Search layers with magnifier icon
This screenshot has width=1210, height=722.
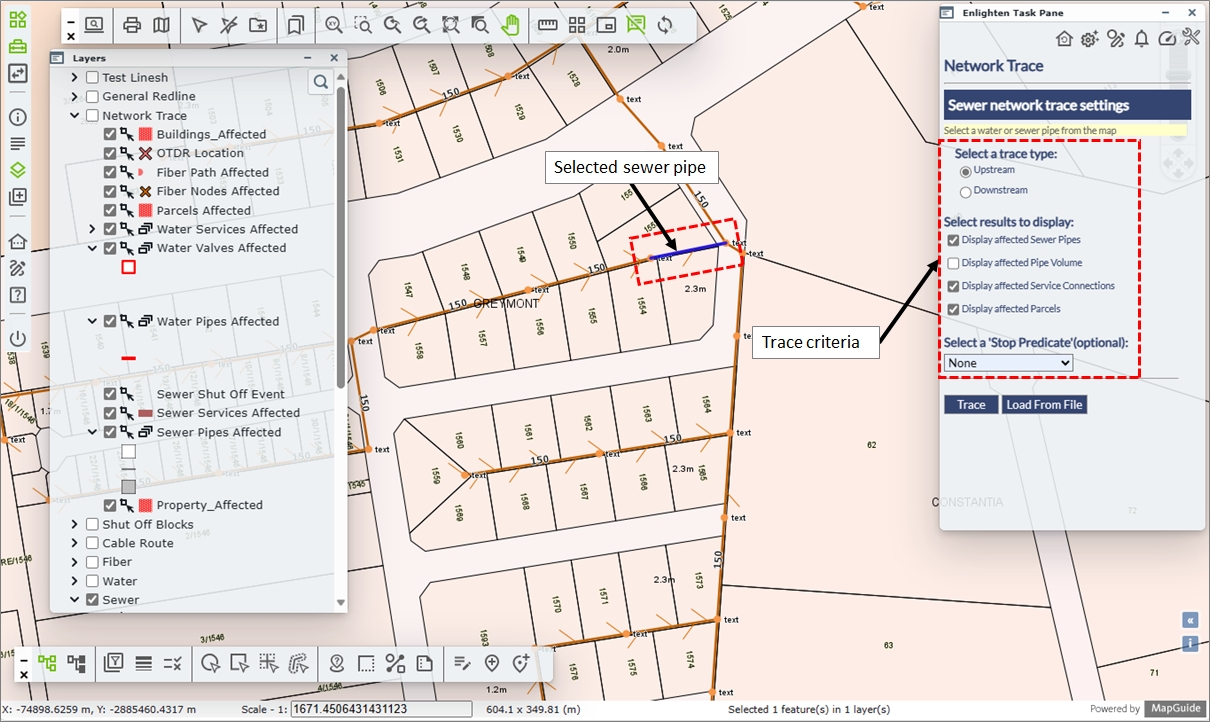pos(320,82)
